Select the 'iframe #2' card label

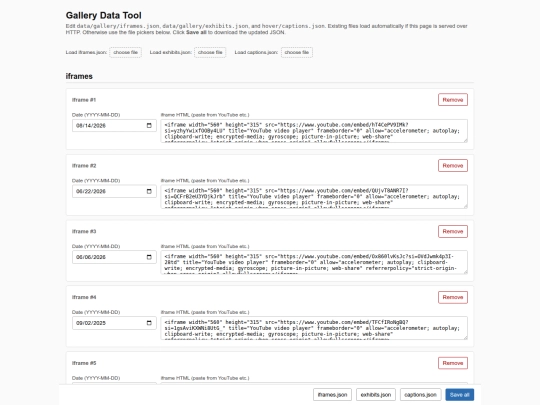point(84,166)
